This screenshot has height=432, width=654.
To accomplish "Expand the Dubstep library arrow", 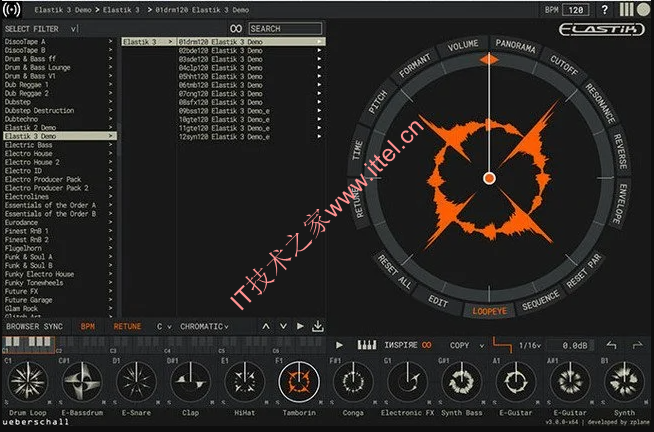I will [111, 102].
